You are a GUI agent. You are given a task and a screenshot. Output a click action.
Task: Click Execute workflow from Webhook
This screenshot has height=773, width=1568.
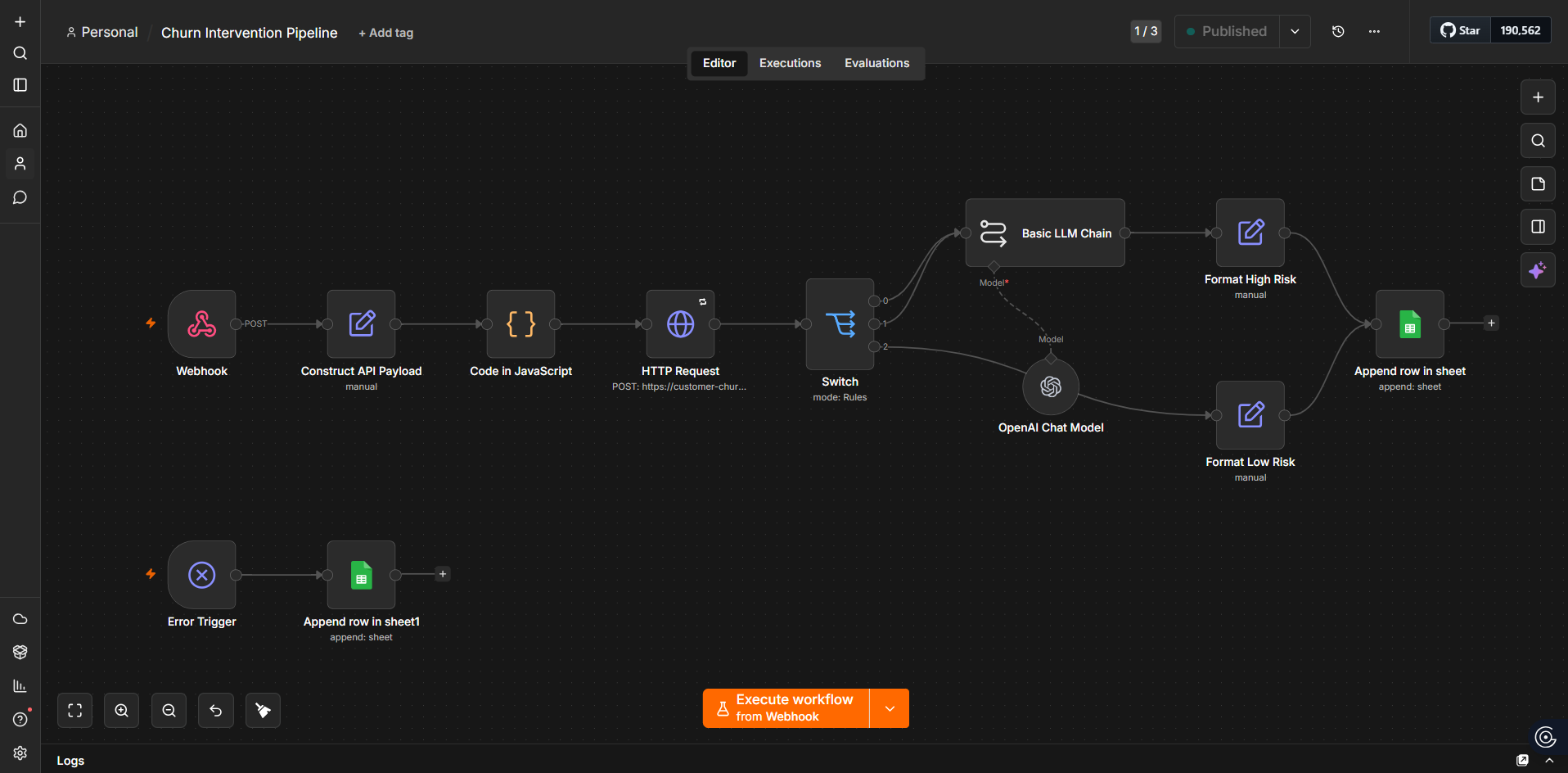pos(786,708)
